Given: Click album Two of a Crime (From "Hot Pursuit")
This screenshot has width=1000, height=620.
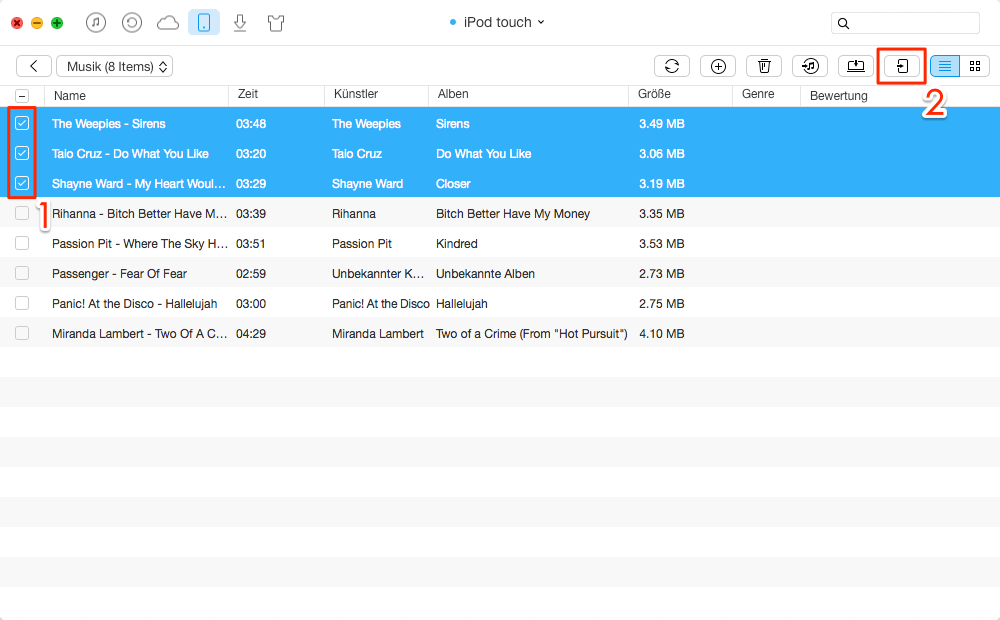Looking at the screenshot, I should (531, 334).
